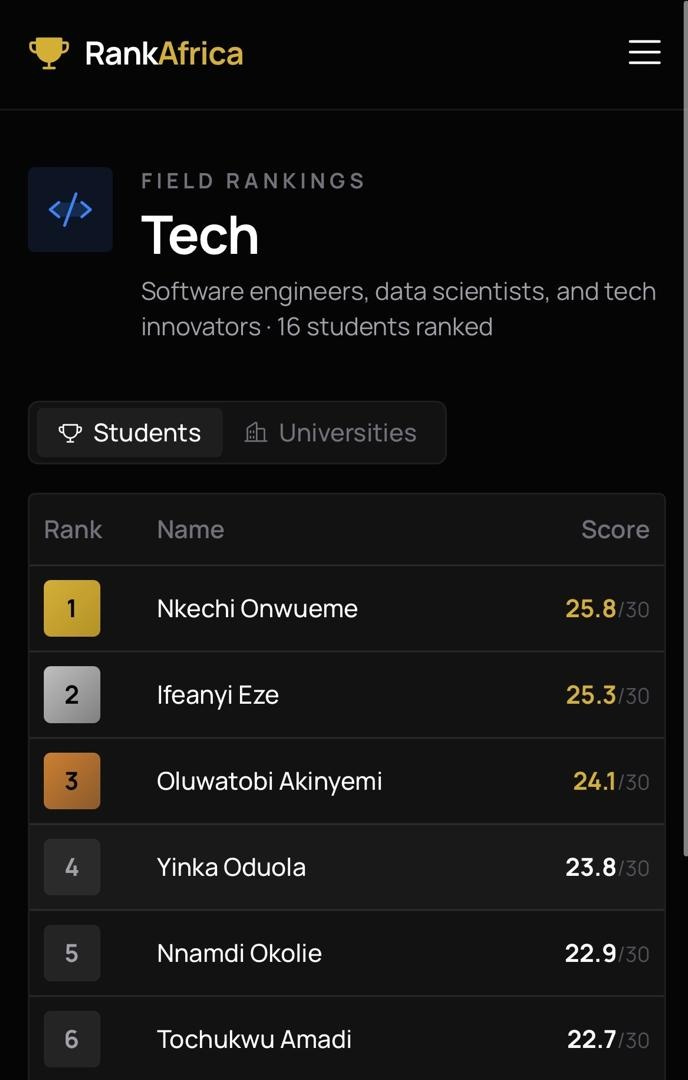This screenshot has width=688, height=1080.
Task: Click the gold rank 1 badge
Action: click(72, 608)
